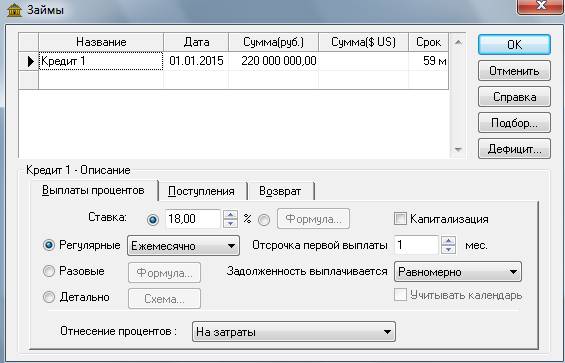Click the Срок column header
This screenshot has width=565, height=363.
pyautogui.click(x=428, y=42)
